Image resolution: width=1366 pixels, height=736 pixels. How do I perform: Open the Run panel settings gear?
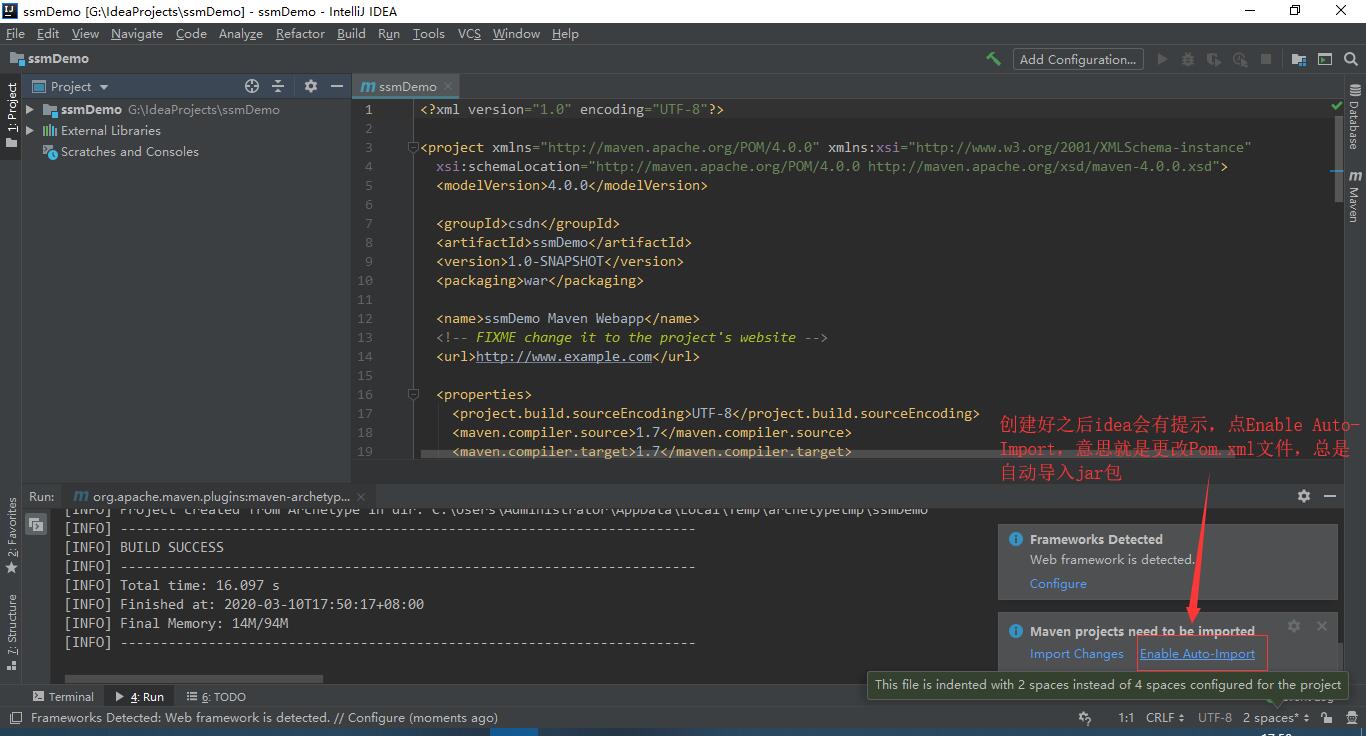1304,495
